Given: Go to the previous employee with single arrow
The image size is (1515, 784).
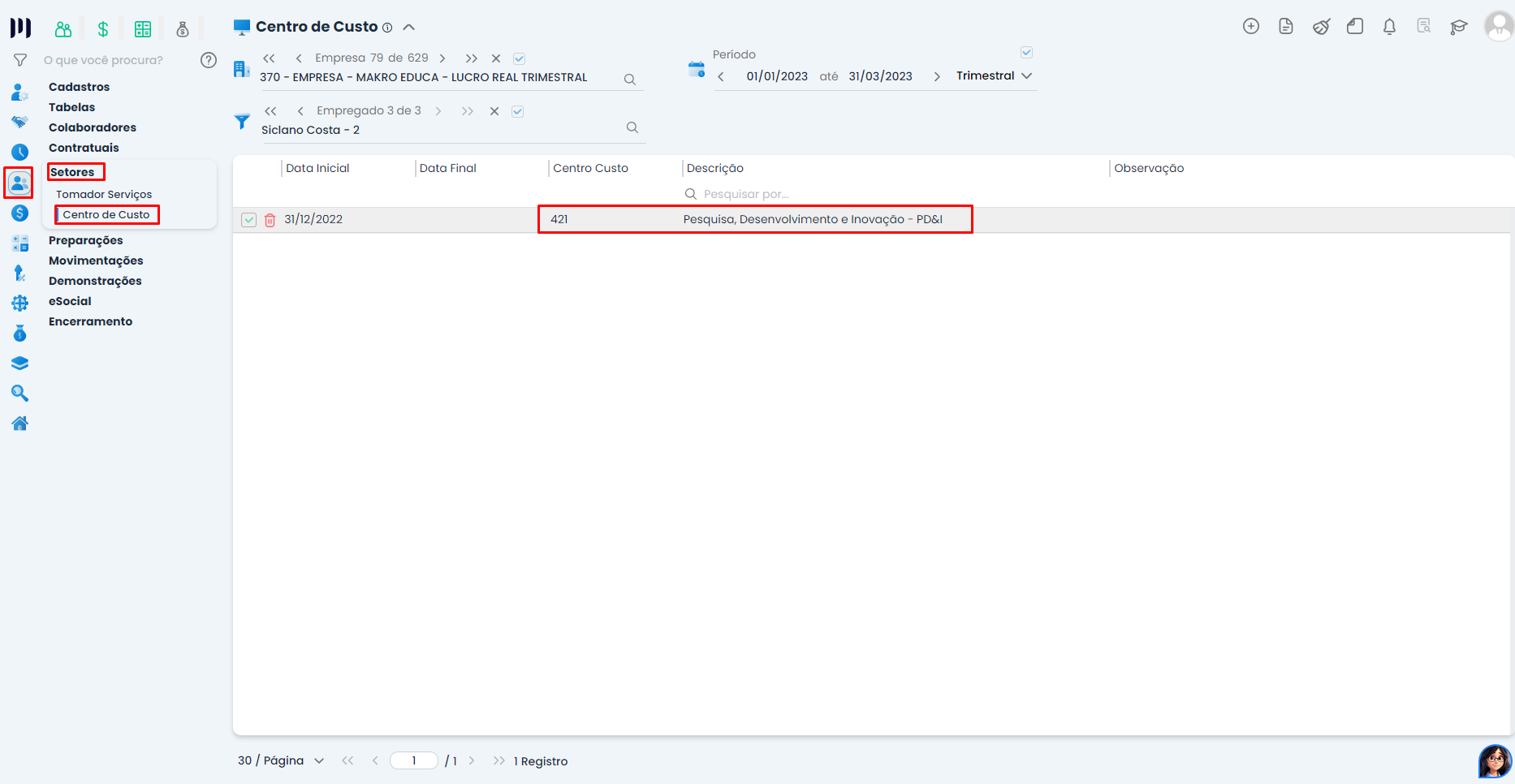Looking at the screenshot, I should pyautogui.click(x=300, y=111).
